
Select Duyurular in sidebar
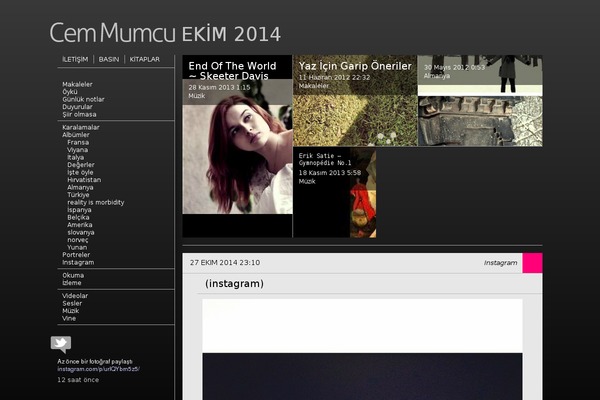click(x=77, y=107)
